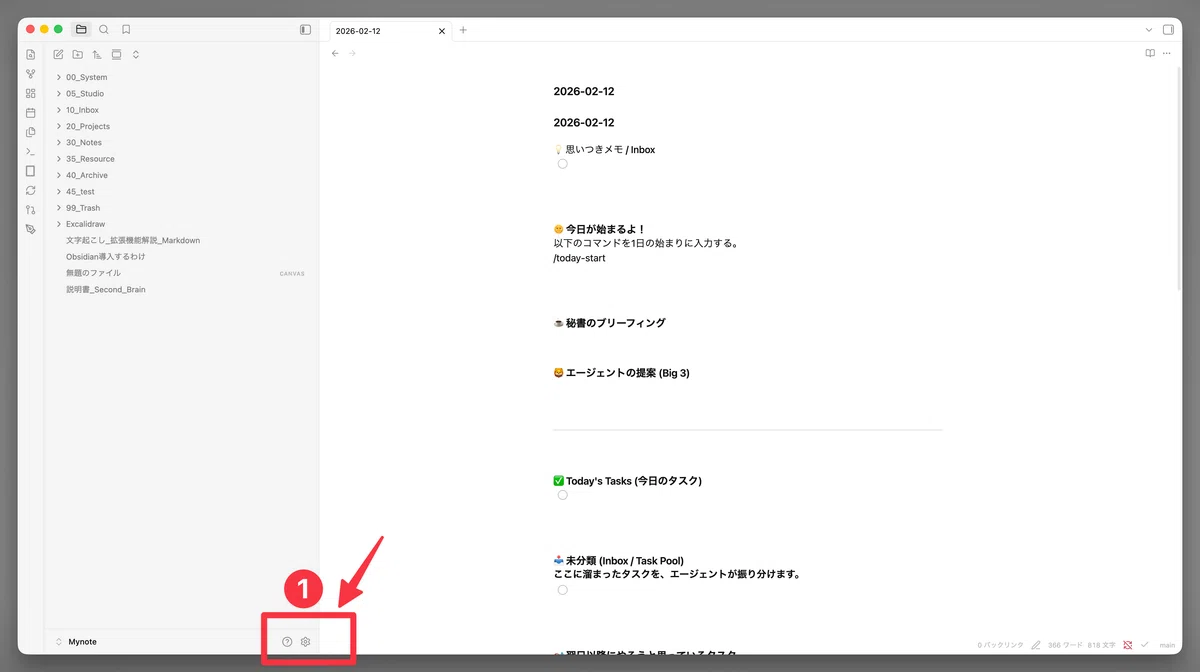Viewport: 1200px width, 672px height.
Task: Switch to reading view book icon
Action: 1150,53
